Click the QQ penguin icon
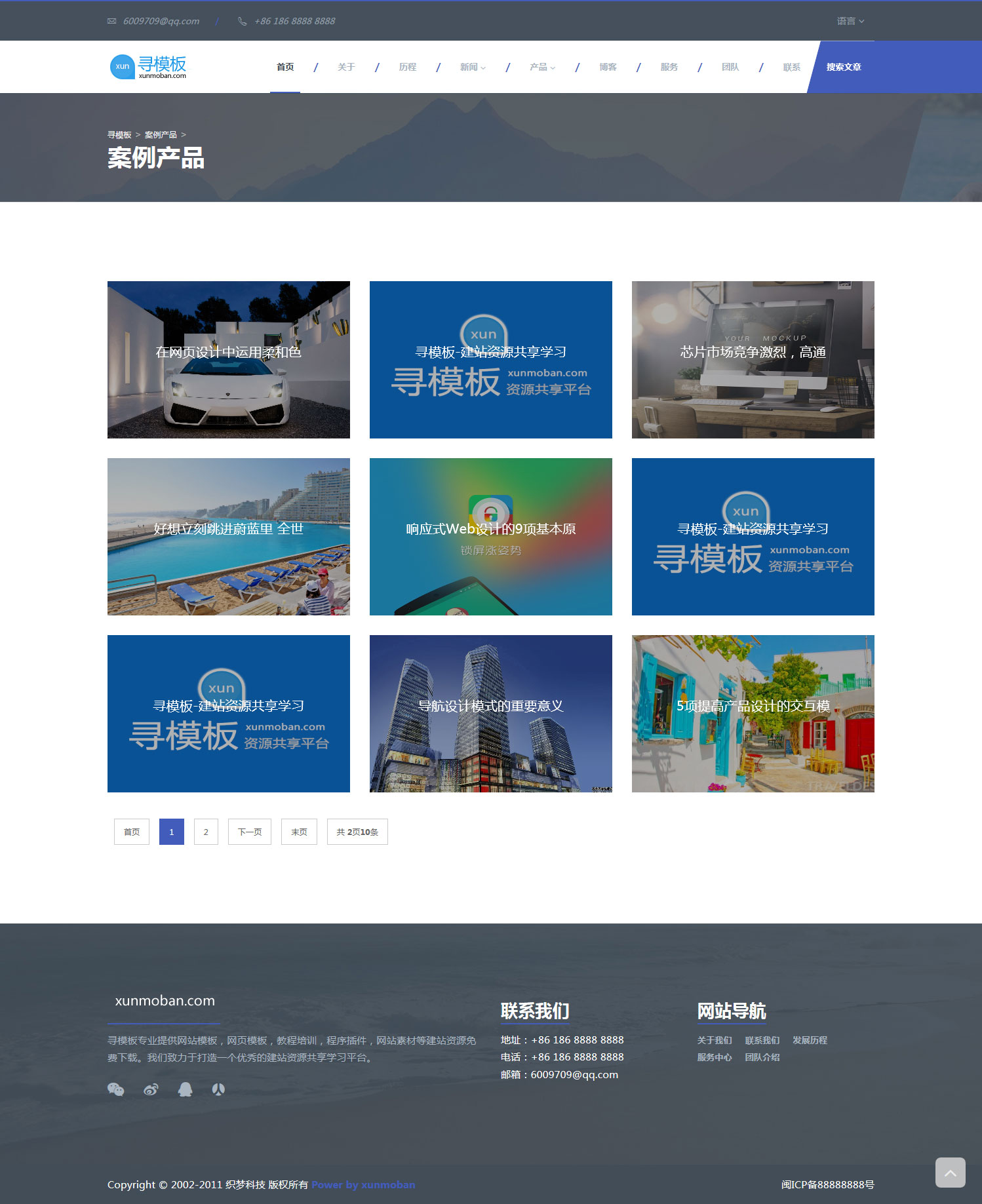Screen dimensions: 982x1204 click(x=186, y=1089)
